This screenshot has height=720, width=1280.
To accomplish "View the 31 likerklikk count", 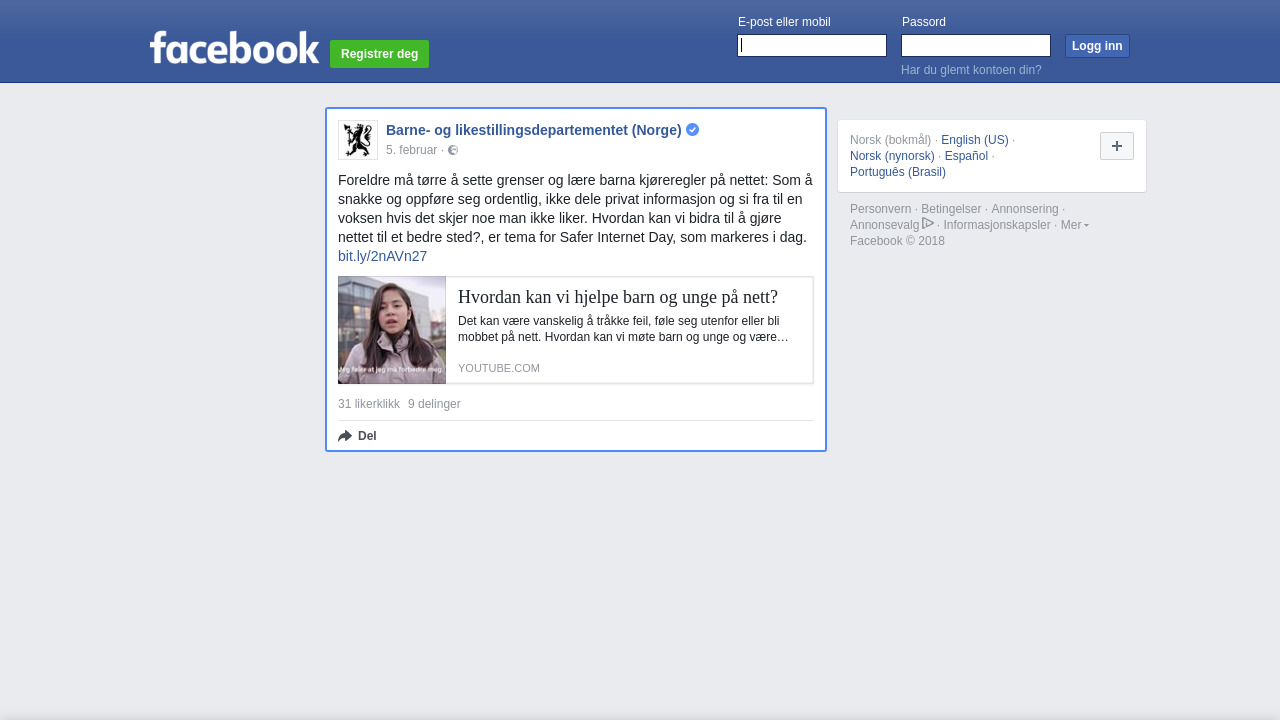I will pos(369,404).
